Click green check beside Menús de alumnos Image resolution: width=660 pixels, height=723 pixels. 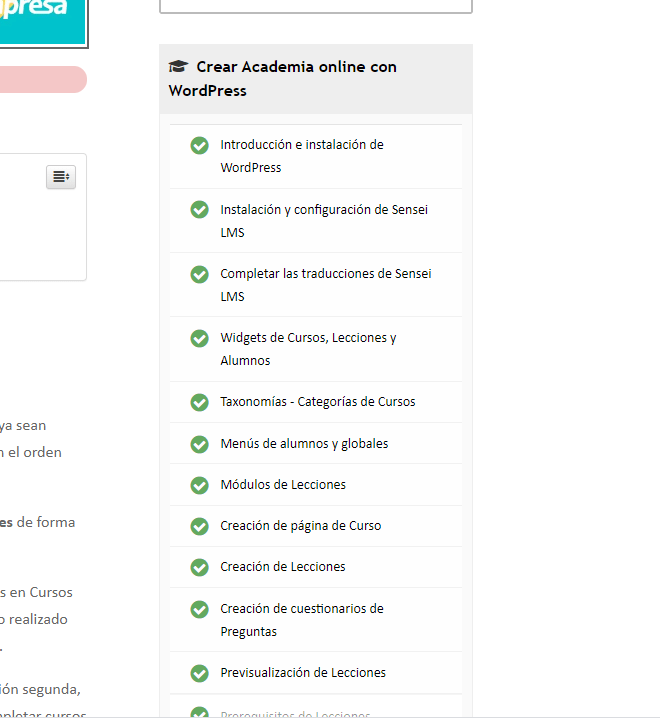coord(199,444)
